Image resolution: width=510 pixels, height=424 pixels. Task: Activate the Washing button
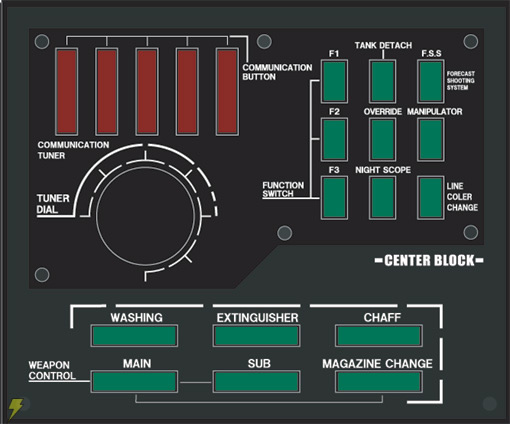(134, 336)
